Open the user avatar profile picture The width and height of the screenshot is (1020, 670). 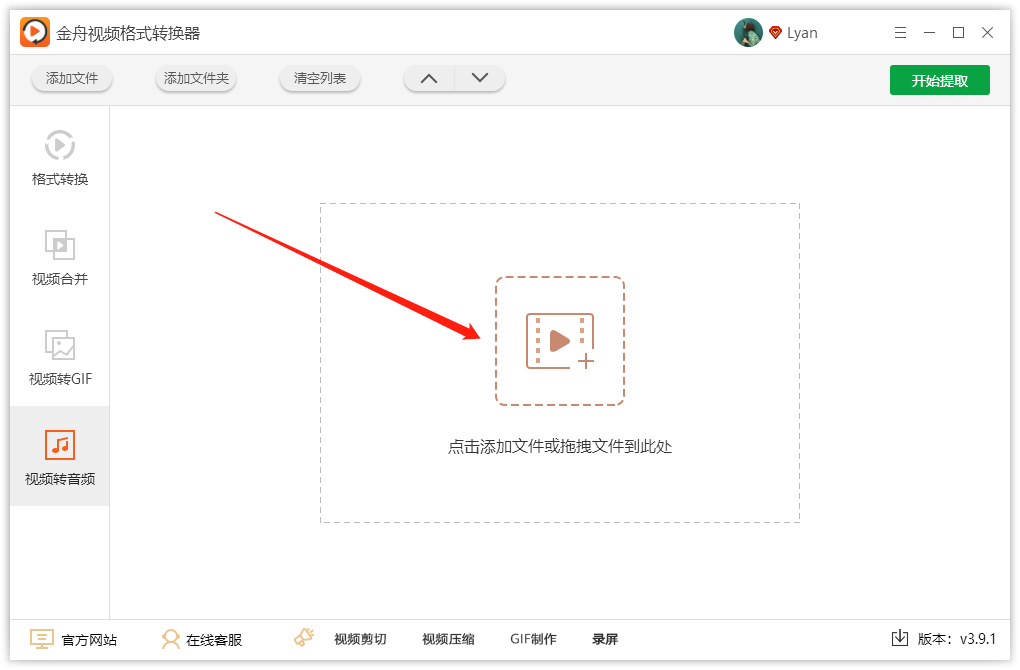[x=748, y=33]
